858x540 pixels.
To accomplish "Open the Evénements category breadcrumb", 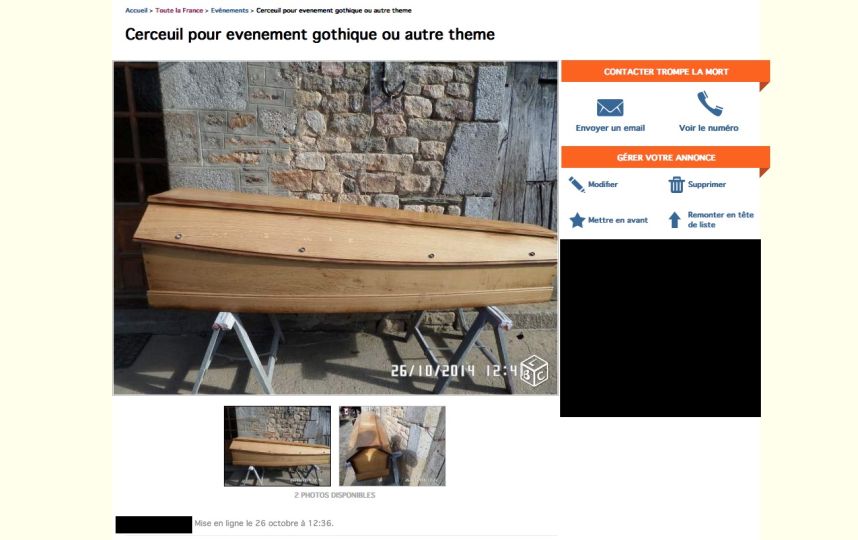I will pos(229,10).
